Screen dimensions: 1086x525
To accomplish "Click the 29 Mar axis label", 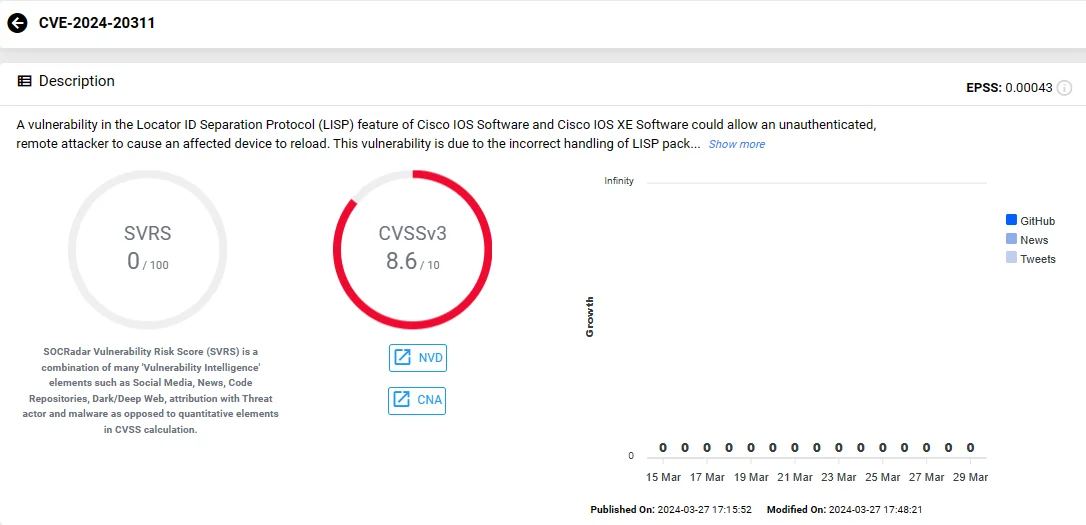I will pyautogui.click(x=970, y=477).
